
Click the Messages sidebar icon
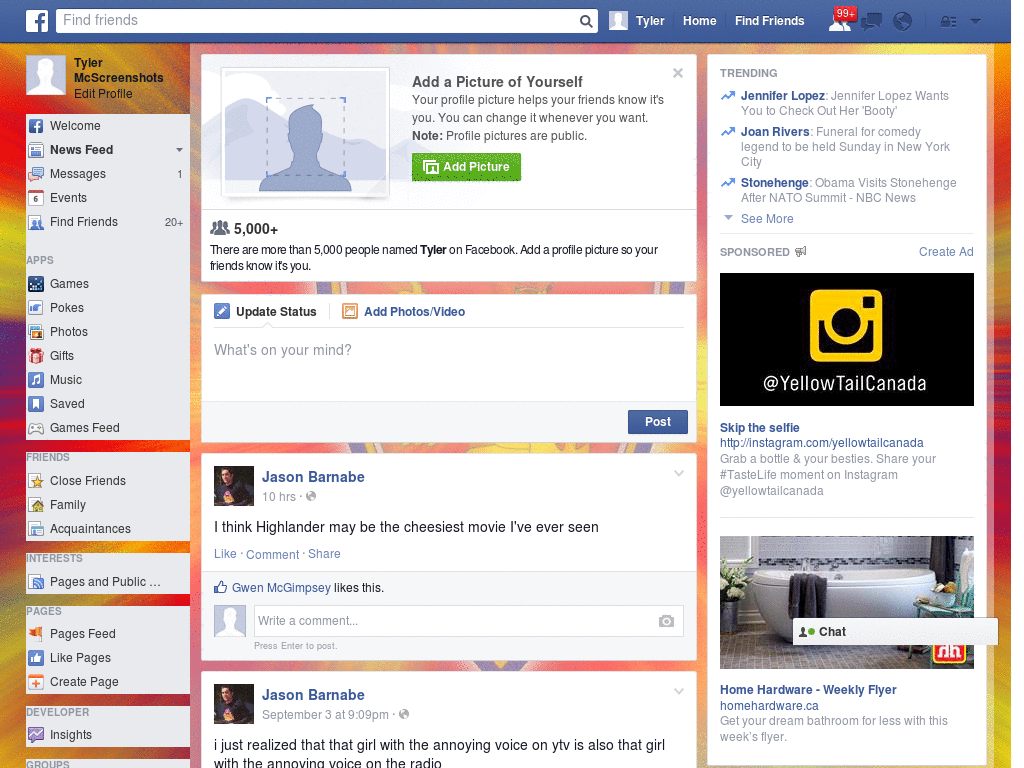[x=36, y=174]
